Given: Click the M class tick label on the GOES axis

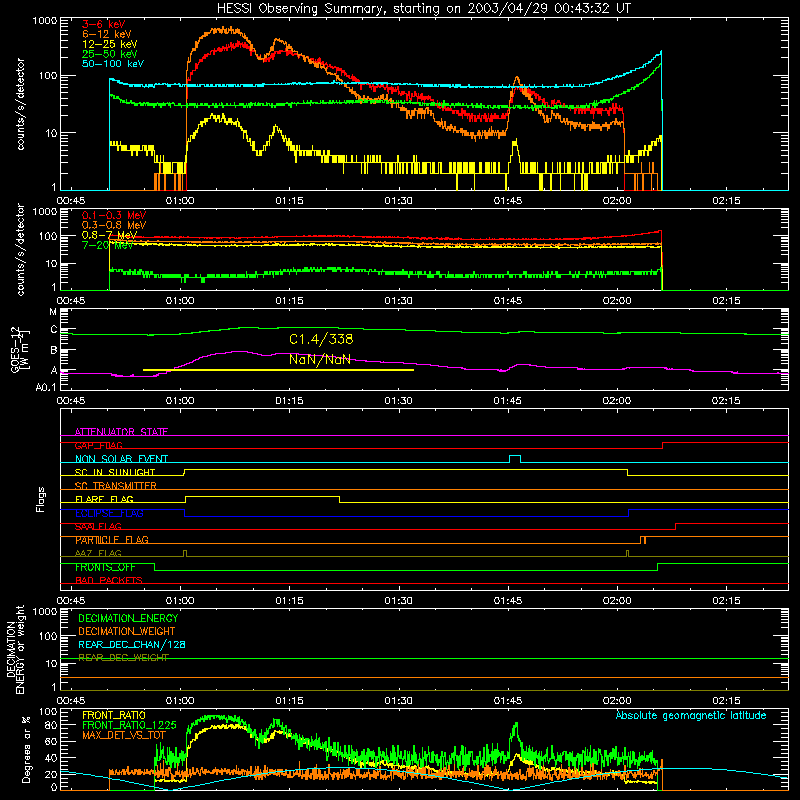Looking at the screenshot, I should pos(53,312).
